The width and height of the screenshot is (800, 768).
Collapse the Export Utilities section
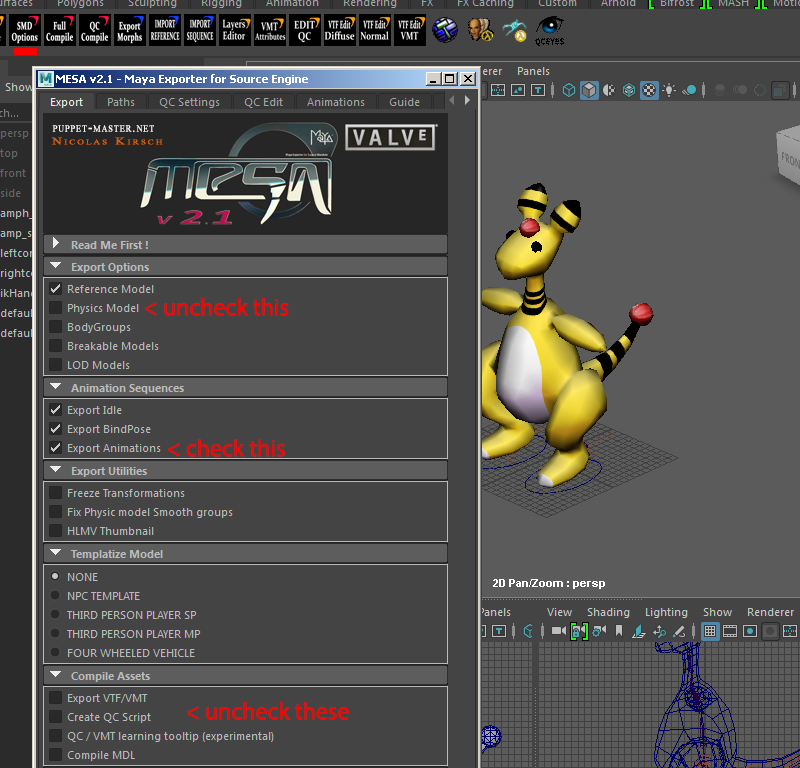(x=245, y=471)
